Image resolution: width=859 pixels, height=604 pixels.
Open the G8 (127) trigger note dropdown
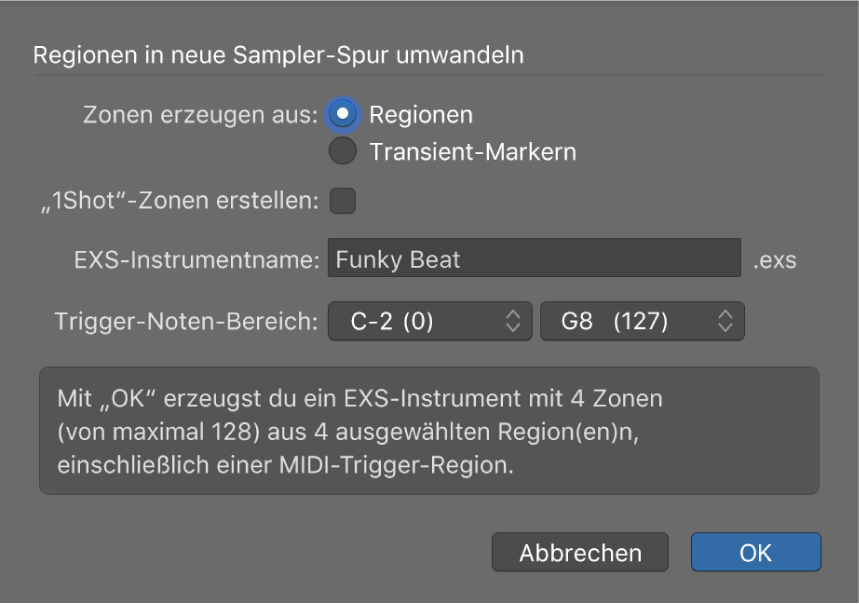coord(641,321)
